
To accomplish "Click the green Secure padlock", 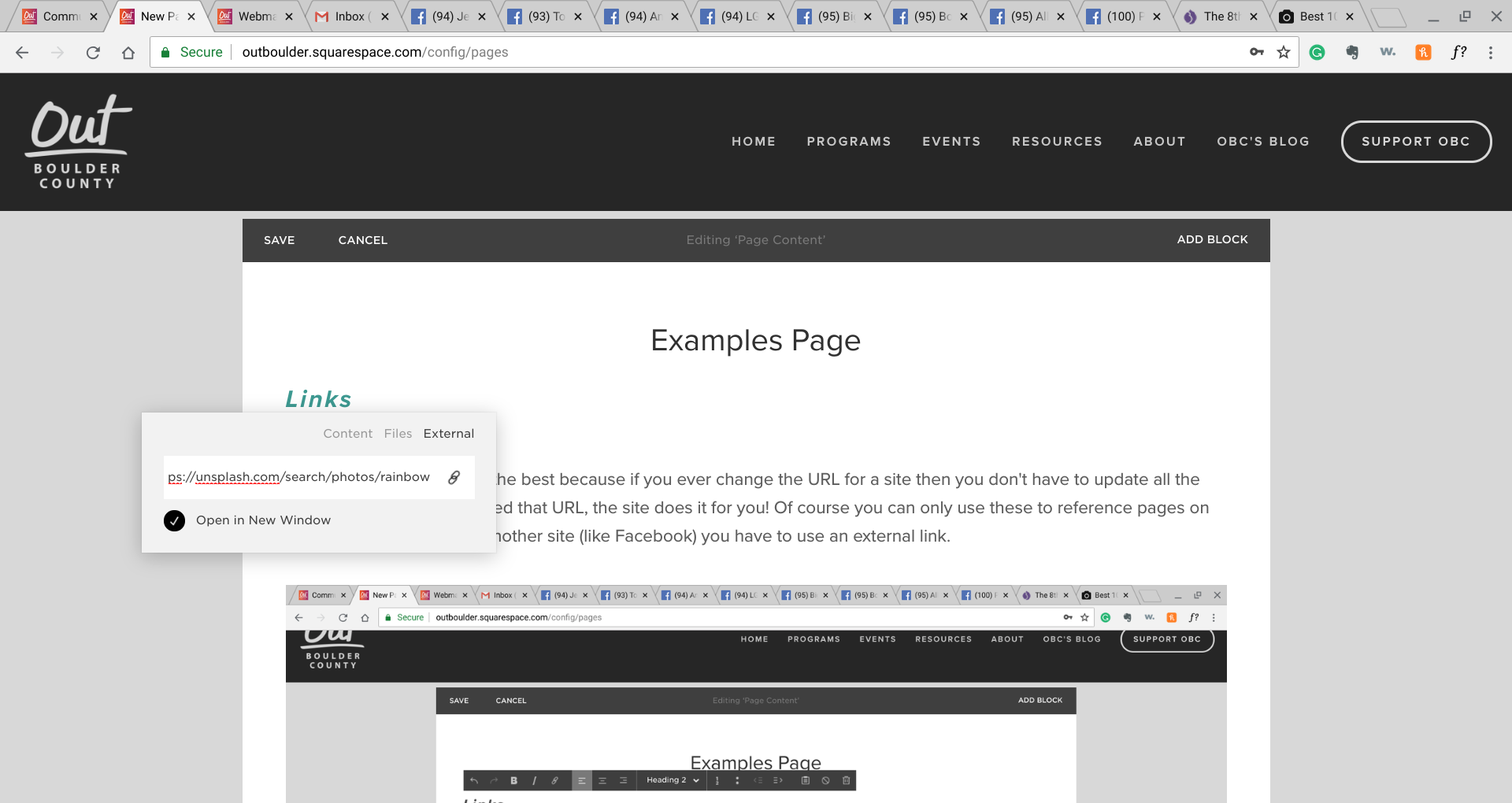I will click(165, 52).
